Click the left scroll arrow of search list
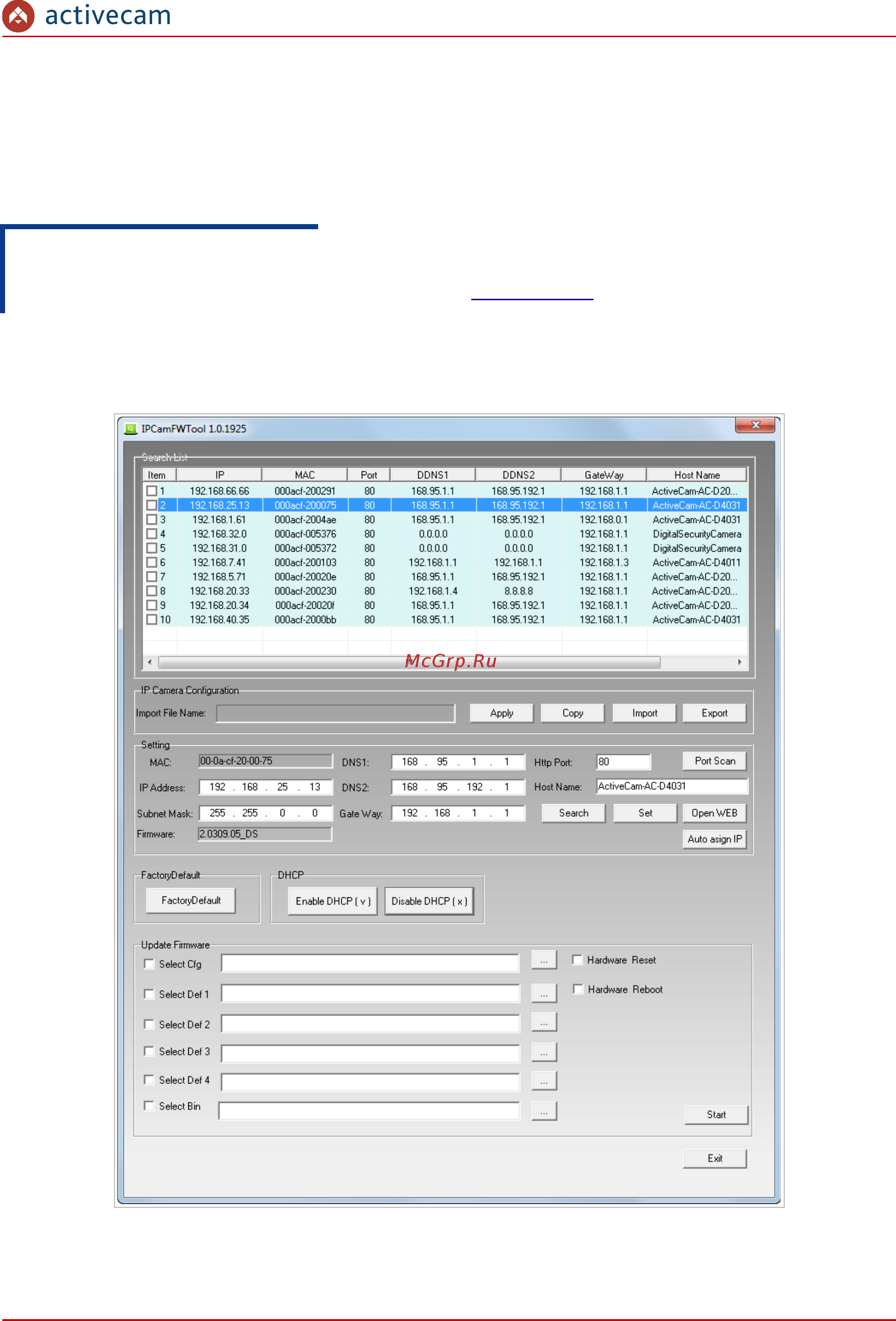 tap(149, 662)
